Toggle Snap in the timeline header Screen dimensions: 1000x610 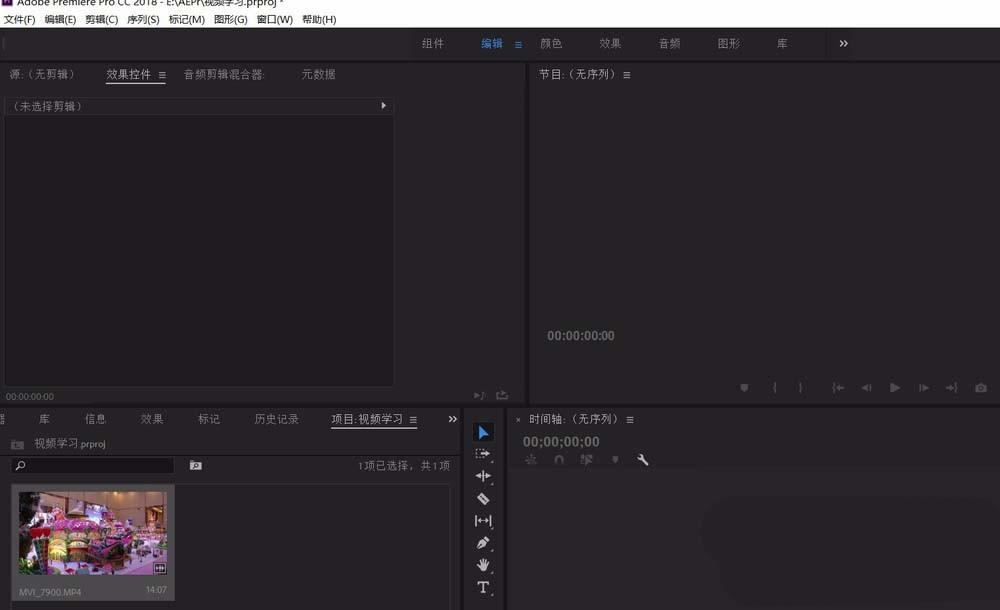pyautogui.click(x=558, y=460)
